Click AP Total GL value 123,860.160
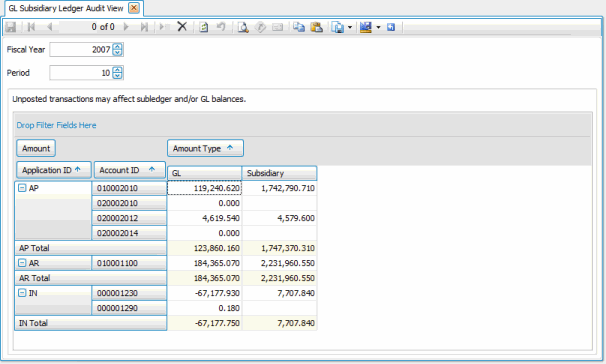Screen dimensions: 606x364 [x=204, y=248]
